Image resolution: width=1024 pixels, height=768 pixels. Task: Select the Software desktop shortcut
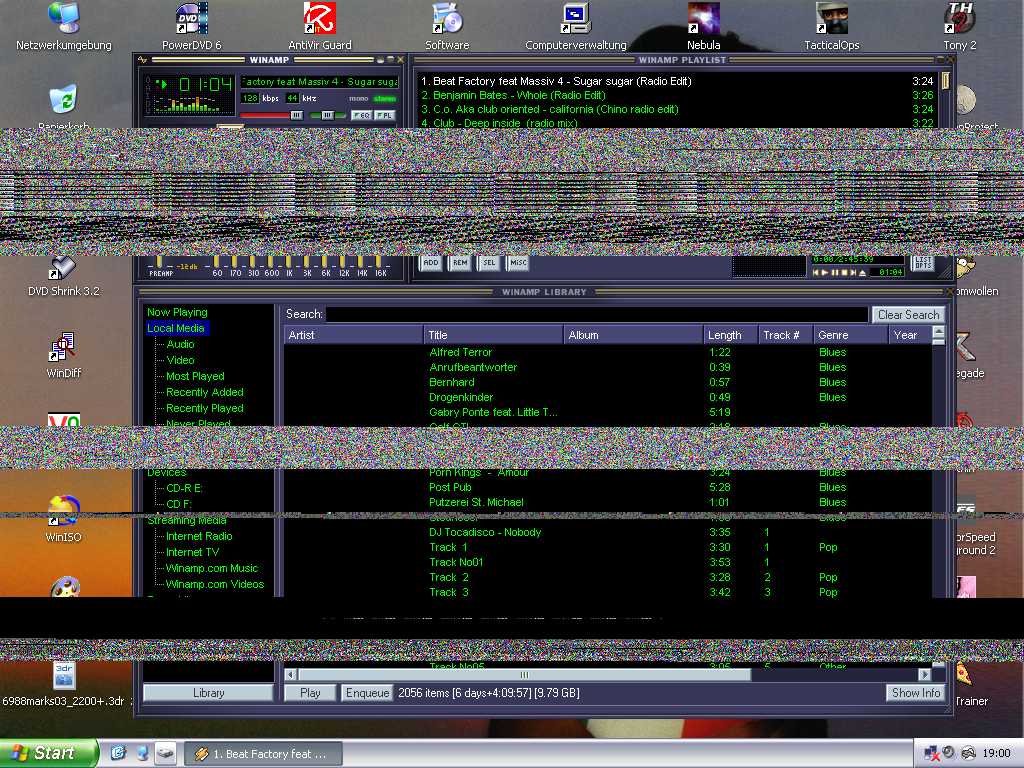pos(447,27)
